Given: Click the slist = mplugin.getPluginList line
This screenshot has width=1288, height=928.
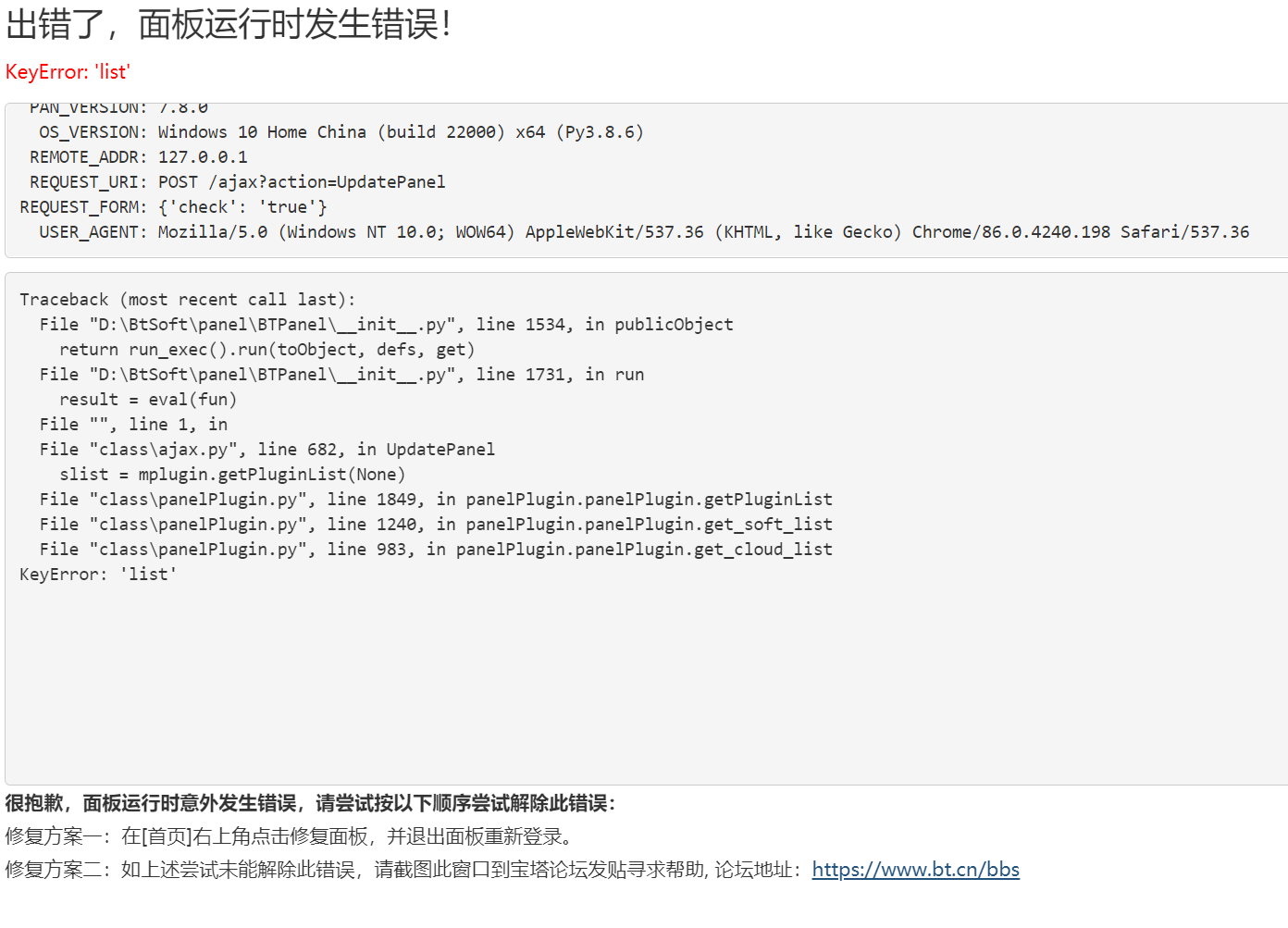Looking at the screenshot, I should [x=232, y=475].
